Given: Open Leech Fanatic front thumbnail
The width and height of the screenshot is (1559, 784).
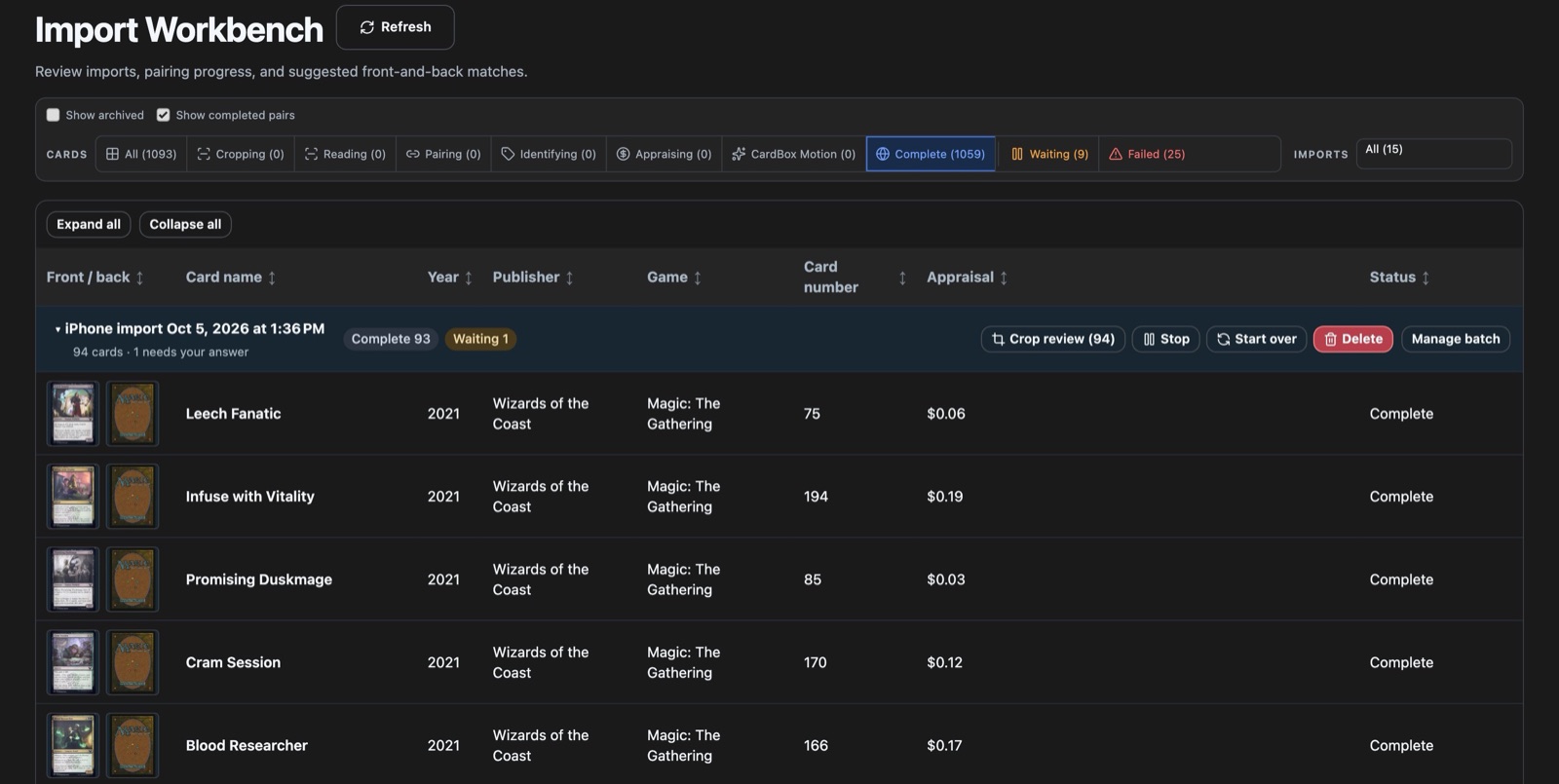Looking at the screenshot, I should pos(73,413).
